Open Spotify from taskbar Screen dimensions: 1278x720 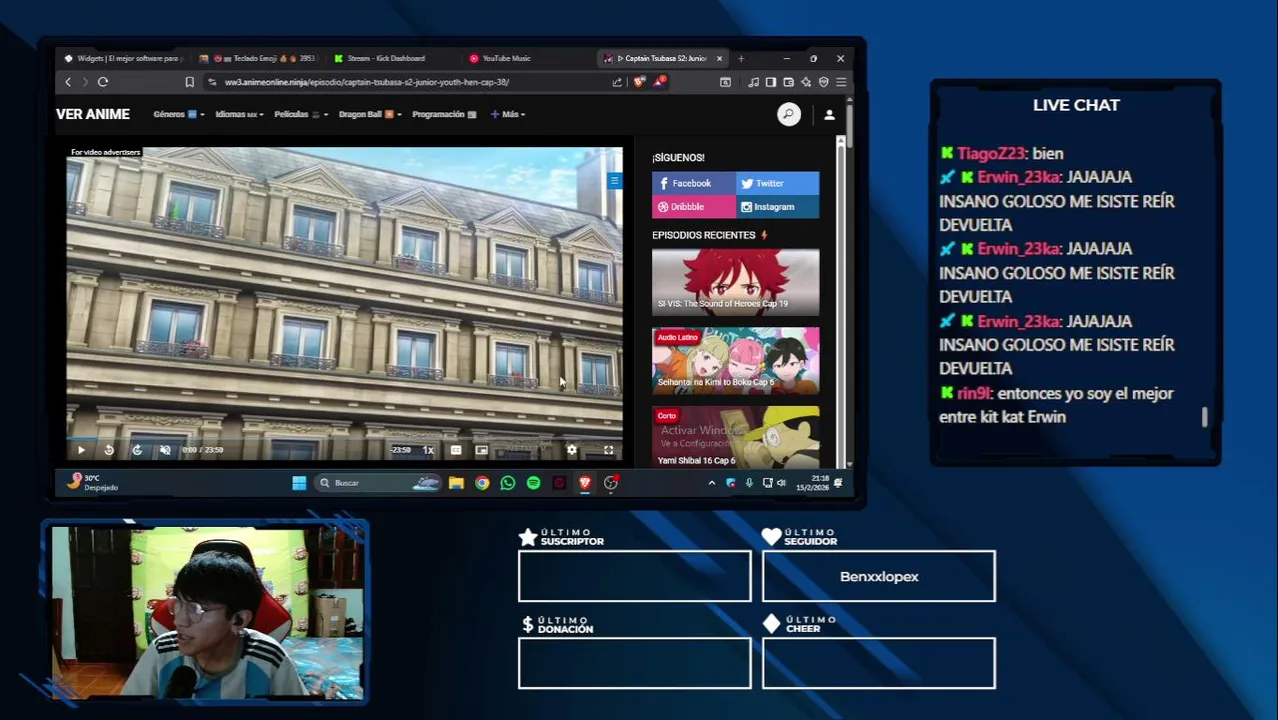coord(534,483)
